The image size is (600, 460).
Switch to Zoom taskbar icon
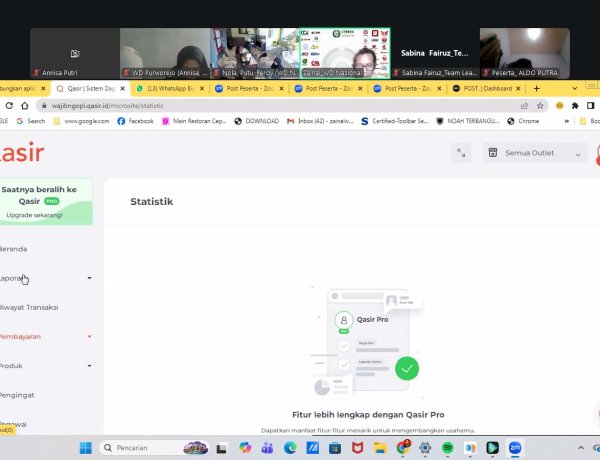pyautogui.click(x=515, y=448)
